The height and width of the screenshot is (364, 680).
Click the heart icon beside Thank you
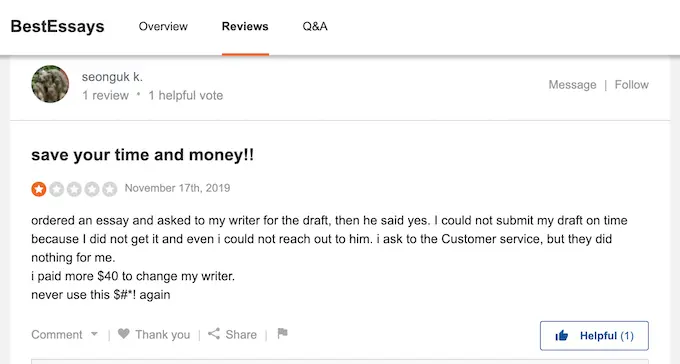[124, 334]
